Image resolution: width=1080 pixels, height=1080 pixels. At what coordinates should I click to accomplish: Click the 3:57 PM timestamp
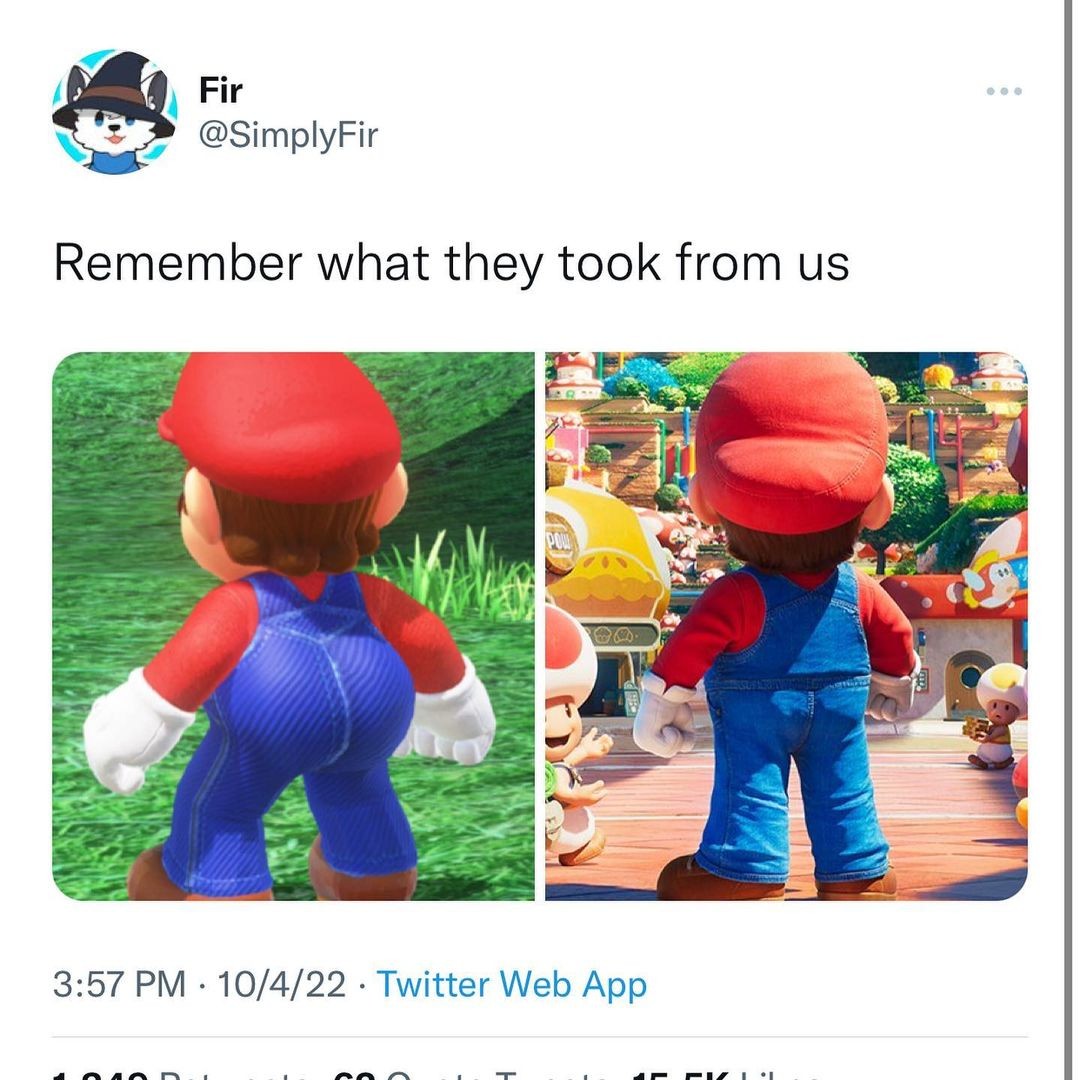[x=119, y=984]
